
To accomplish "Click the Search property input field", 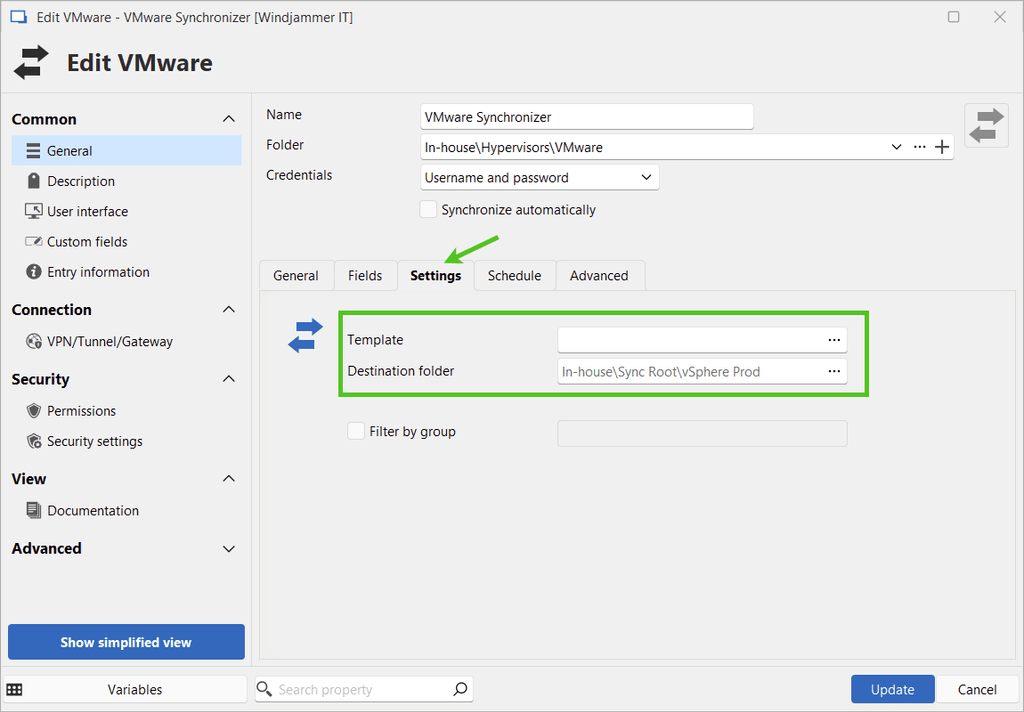I will pyautogui.click(x=360, y=689).
